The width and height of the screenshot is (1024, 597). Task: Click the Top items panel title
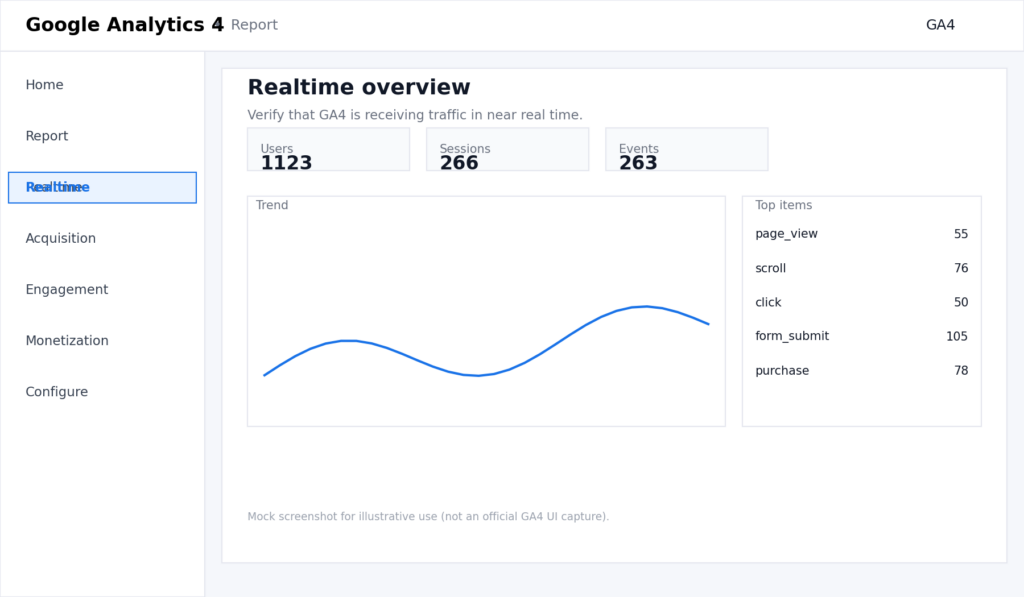coord(784,205)
